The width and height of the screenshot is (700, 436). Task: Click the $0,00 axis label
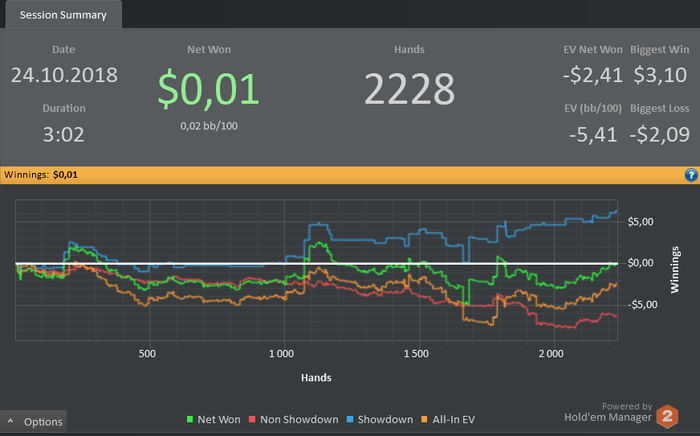click(640, 263)
